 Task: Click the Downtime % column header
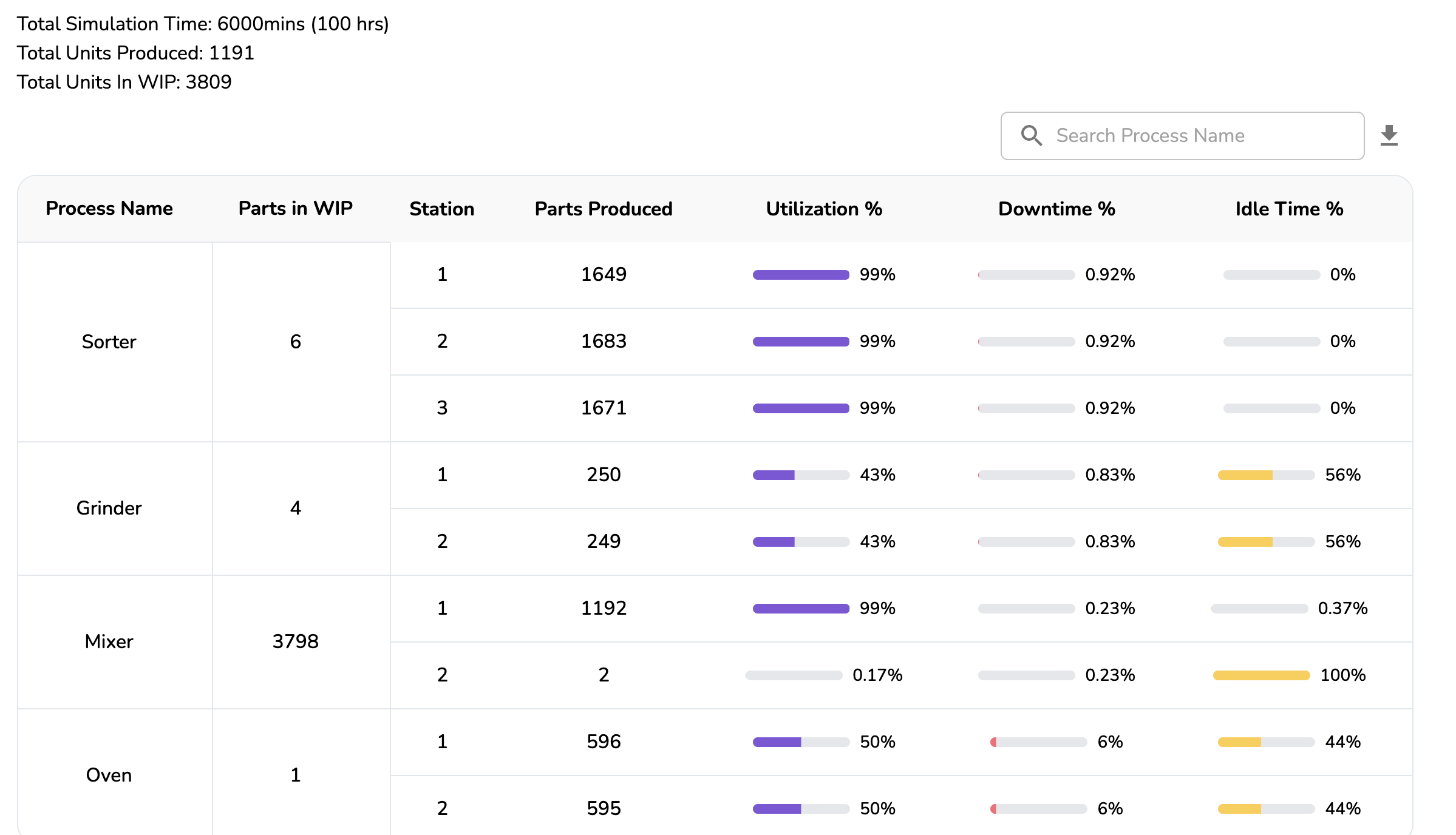click(1056, 209)
